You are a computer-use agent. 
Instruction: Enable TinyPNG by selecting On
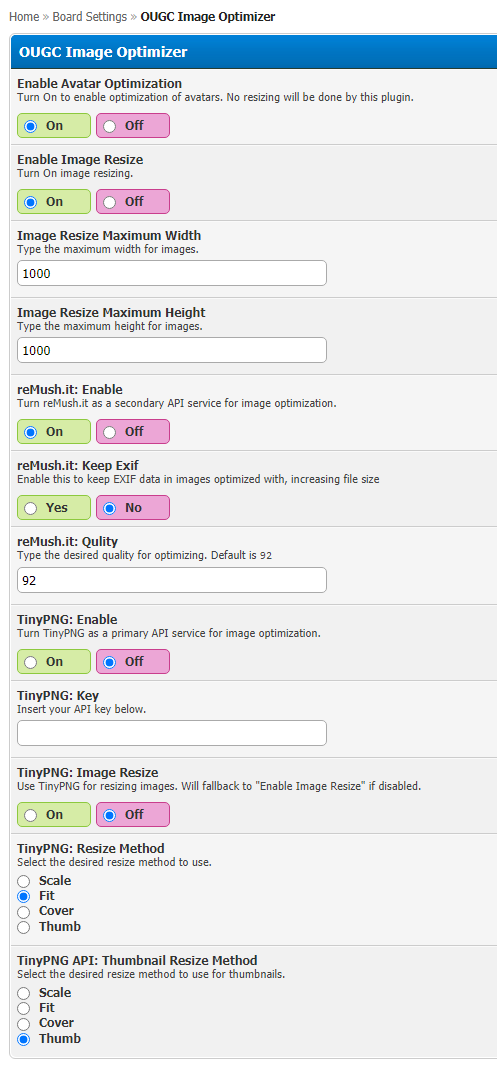pyautogui.click(x=54, y=661)
